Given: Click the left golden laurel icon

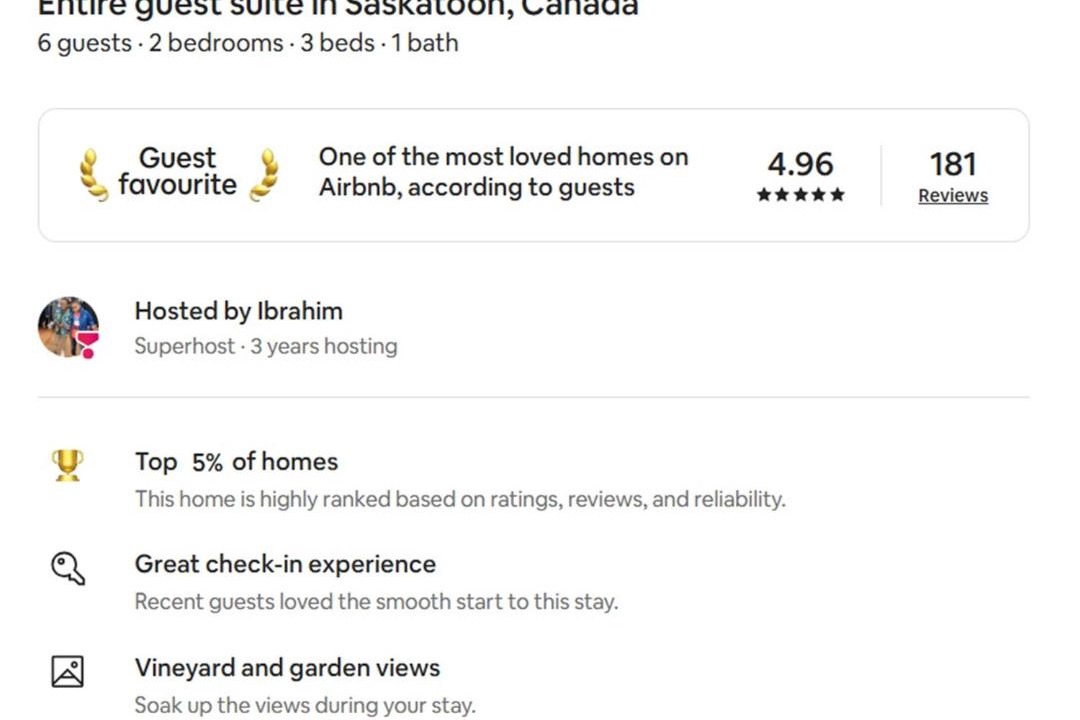Looking at the screenshot, I should pos(93,175).
